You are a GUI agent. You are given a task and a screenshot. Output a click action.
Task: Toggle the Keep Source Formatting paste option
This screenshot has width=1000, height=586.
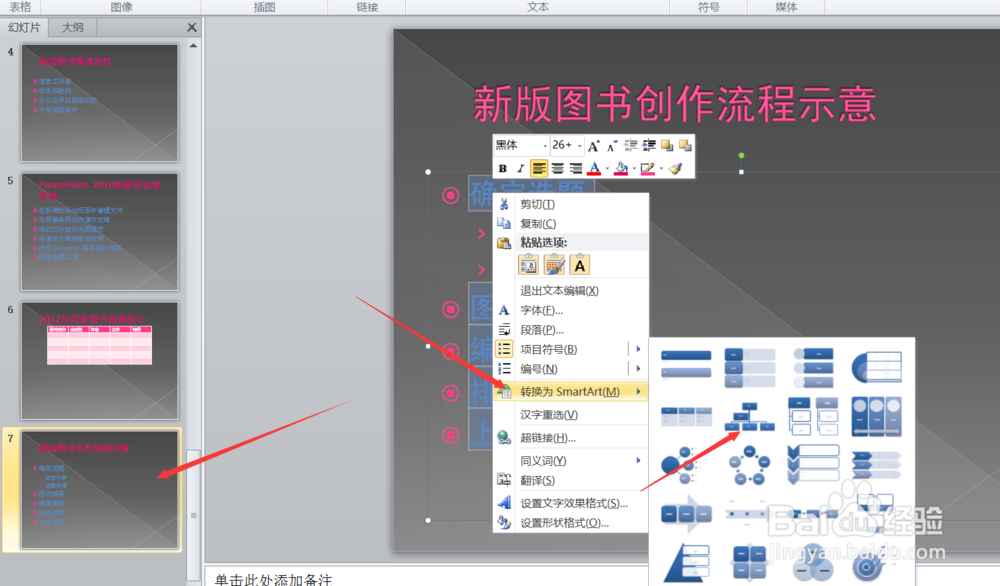pos(529,265)
